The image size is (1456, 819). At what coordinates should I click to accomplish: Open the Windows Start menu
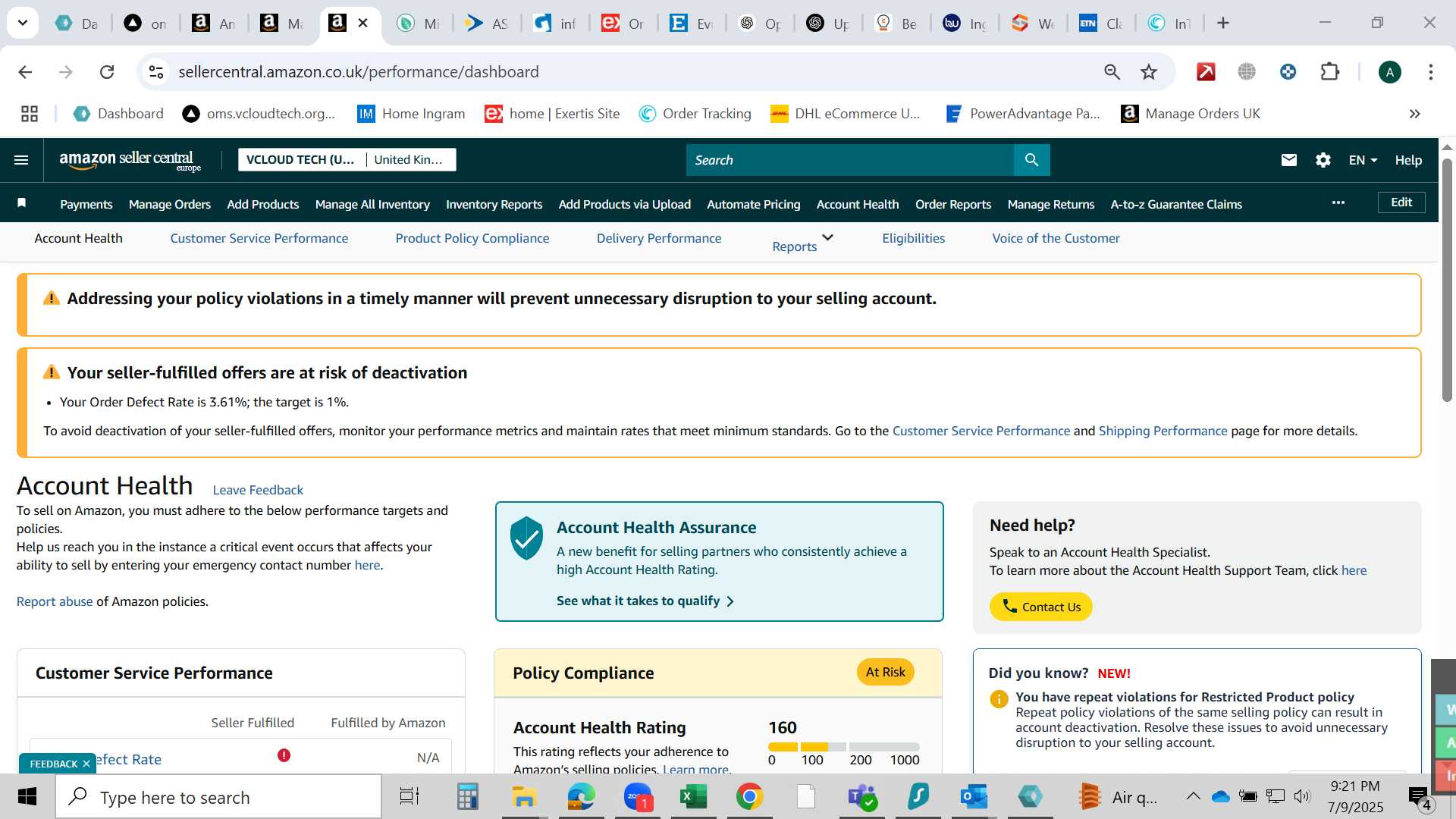(27, 797)
